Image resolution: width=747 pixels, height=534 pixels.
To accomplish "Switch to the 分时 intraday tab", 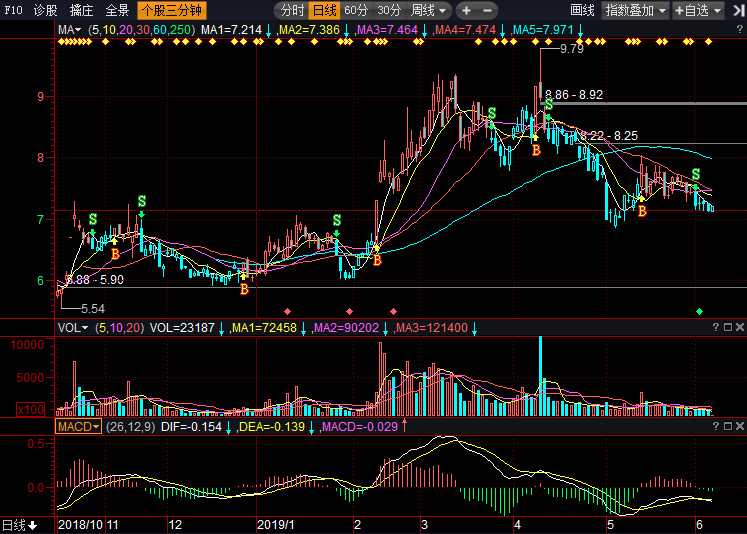I will tap(292, 10).
